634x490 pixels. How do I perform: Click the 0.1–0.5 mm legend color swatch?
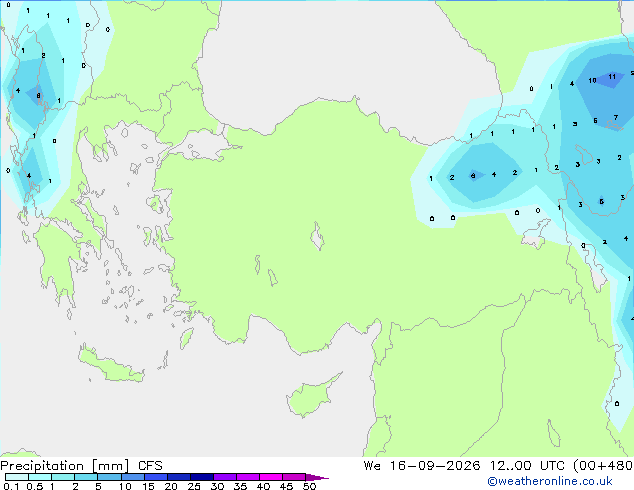click(x=17, y=477)
